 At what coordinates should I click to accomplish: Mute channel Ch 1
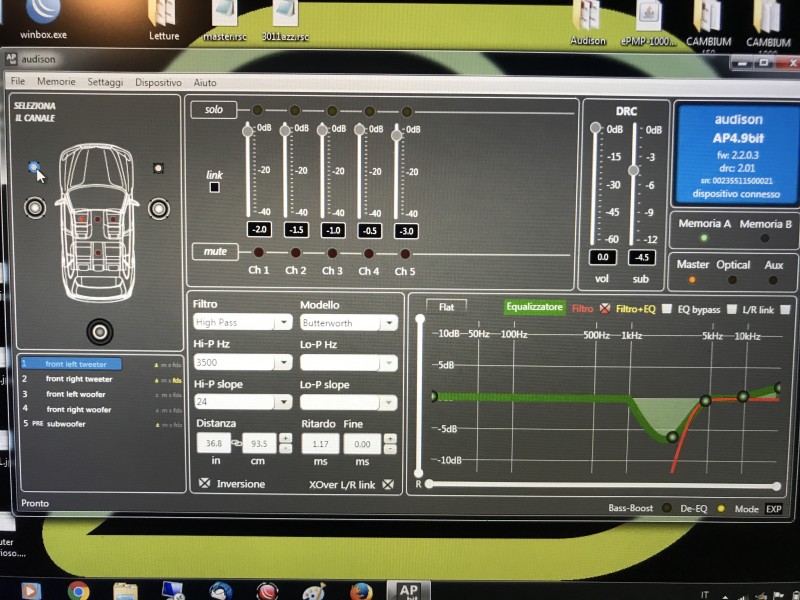(x=259, y=252)
